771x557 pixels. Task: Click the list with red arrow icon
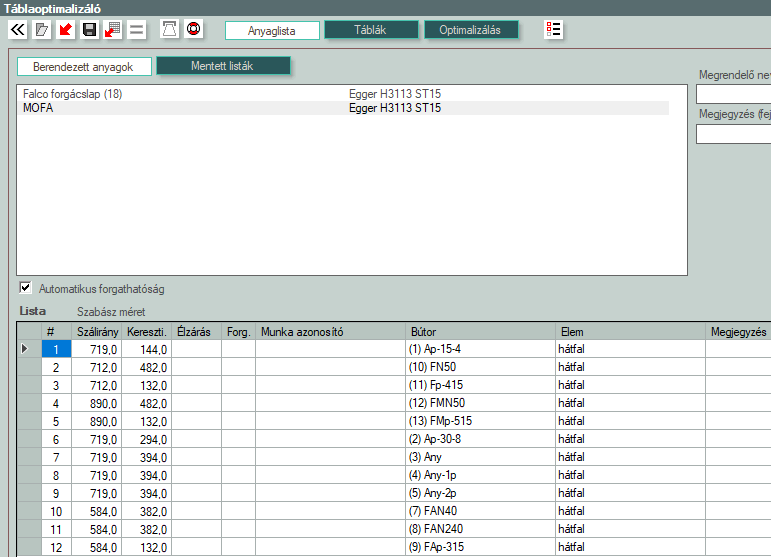click(112, 30)
